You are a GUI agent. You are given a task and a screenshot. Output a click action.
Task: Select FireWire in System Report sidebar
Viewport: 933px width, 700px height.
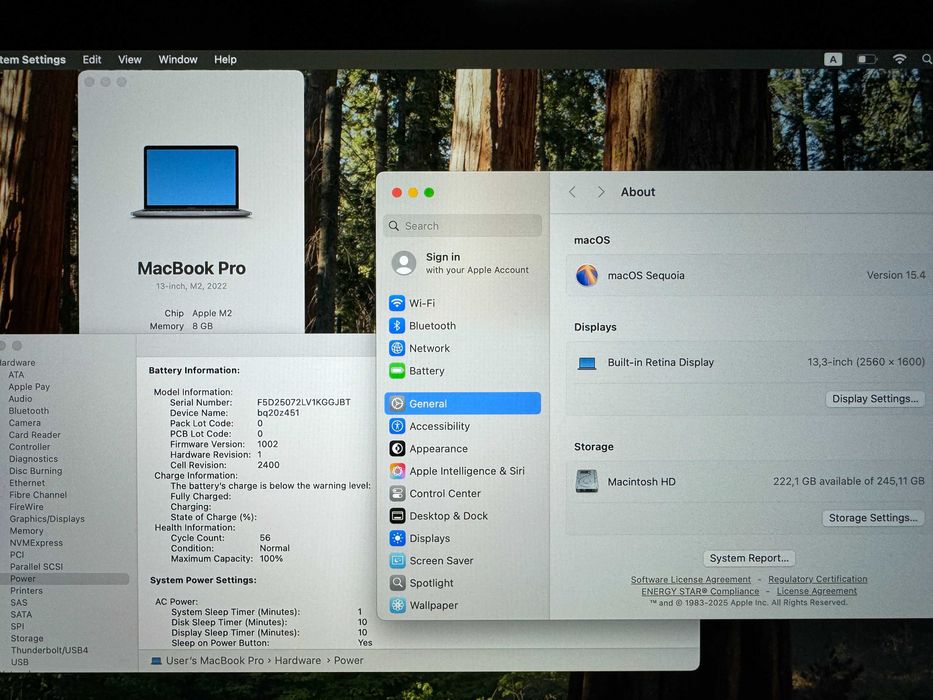(x=26, y=507)
